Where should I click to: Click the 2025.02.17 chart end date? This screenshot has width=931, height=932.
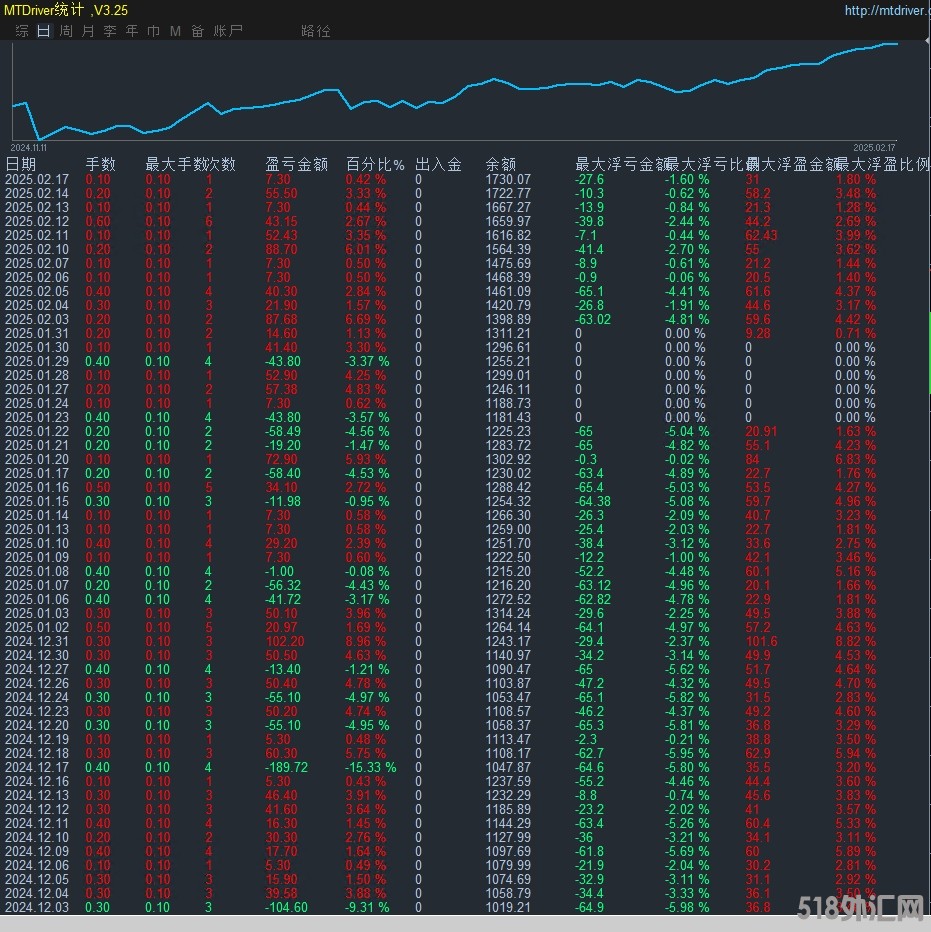pyautogui.click(x=874, y=147)
